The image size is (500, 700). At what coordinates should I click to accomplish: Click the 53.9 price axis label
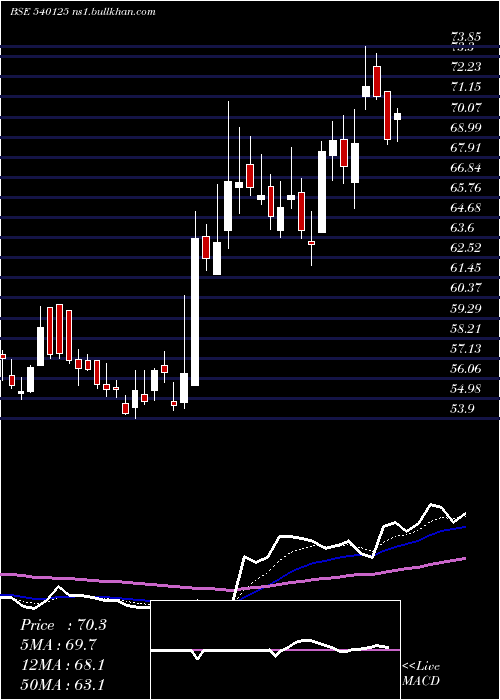[462, 409]
